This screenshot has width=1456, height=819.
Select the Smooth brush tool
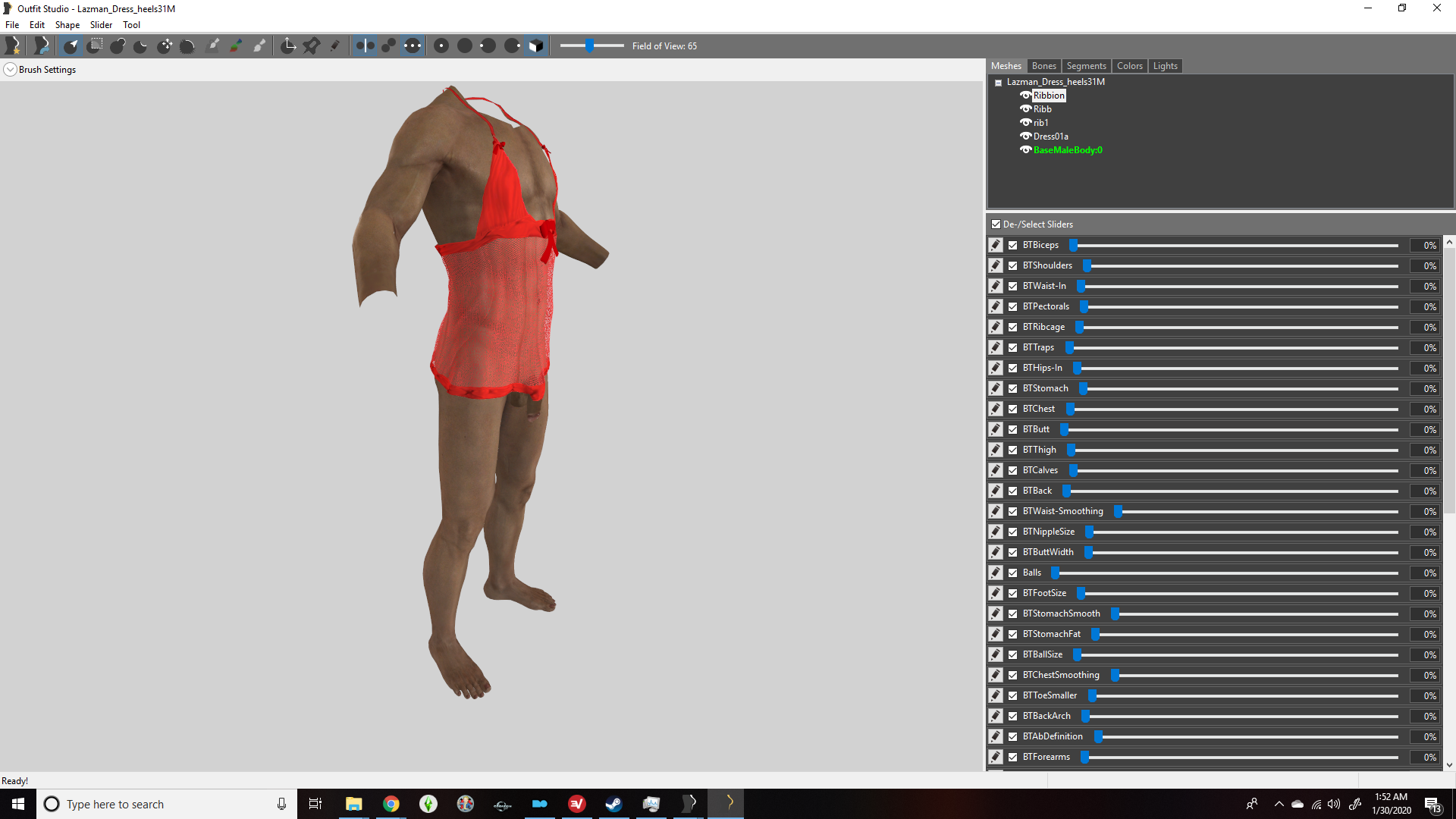click(187, 46)
